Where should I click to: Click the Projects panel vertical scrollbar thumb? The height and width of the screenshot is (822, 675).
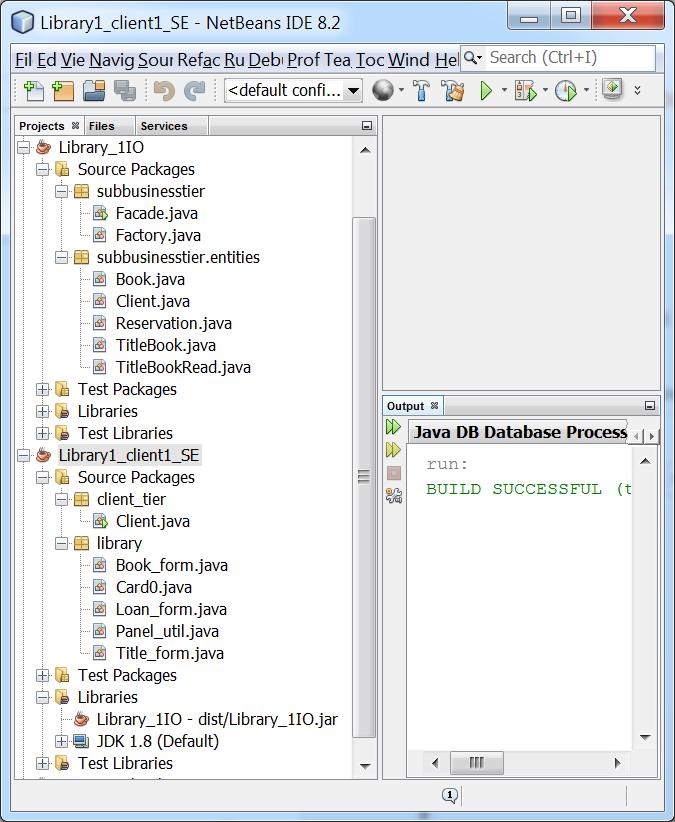click(x=364, y=477)
